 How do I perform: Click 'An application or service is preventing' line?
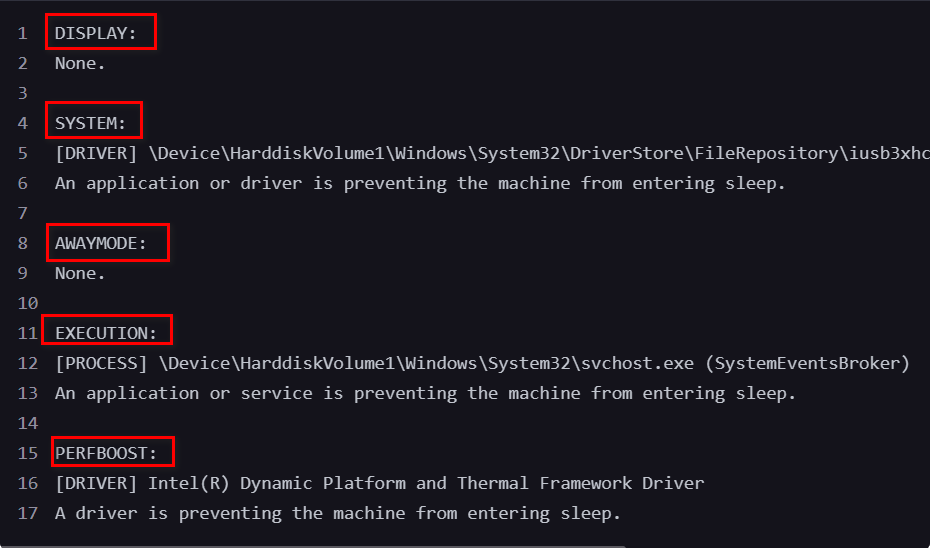pyautogui.click(x=425, y=393)
